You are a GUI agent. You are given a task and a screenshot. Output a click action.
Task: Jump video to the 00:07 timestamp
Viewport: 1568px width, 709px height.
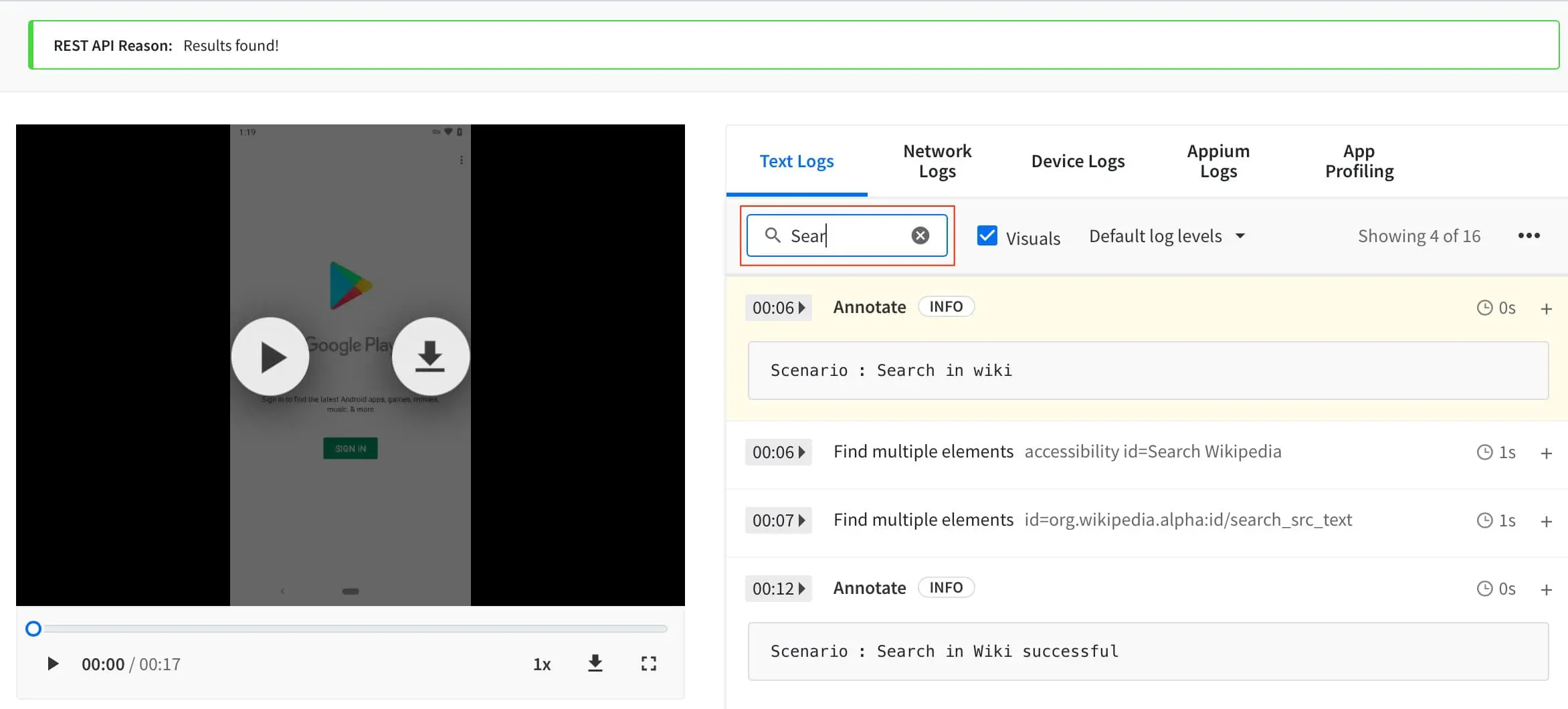pyautogui.click(x=779, y=520)
